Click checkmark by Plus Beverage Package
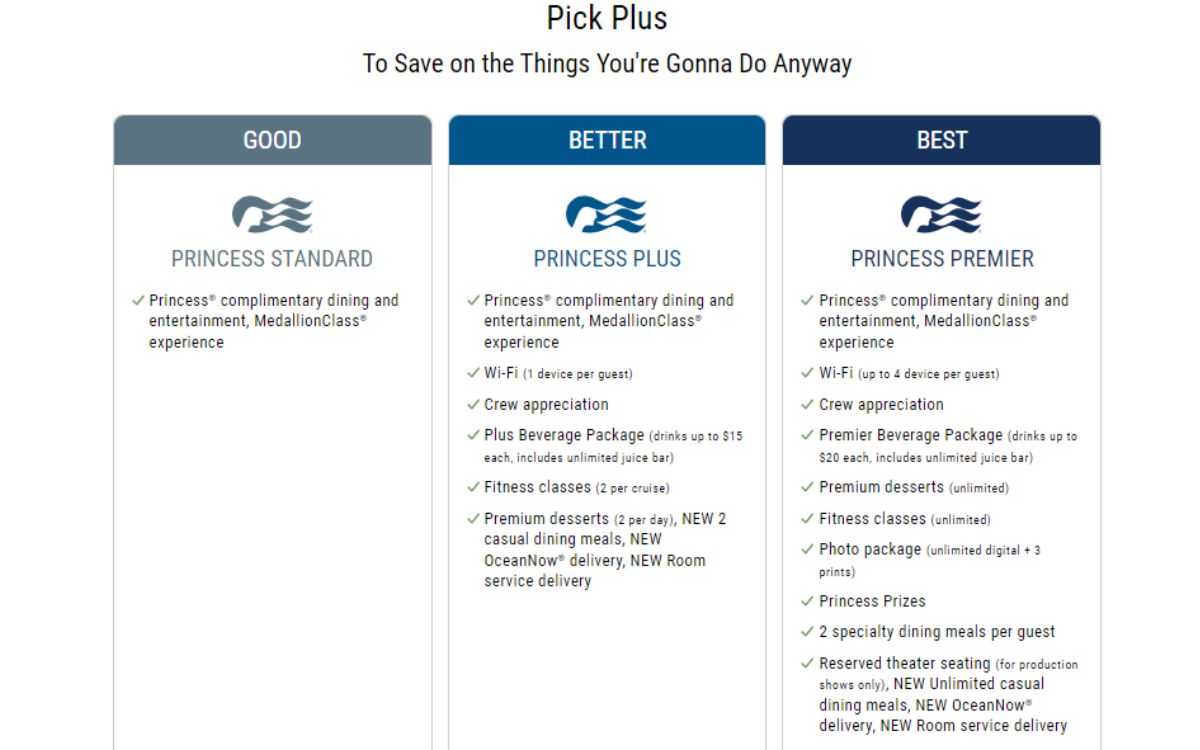This screenshot has width=1200, height=750. pyautogui.click(x=473, y=435)
